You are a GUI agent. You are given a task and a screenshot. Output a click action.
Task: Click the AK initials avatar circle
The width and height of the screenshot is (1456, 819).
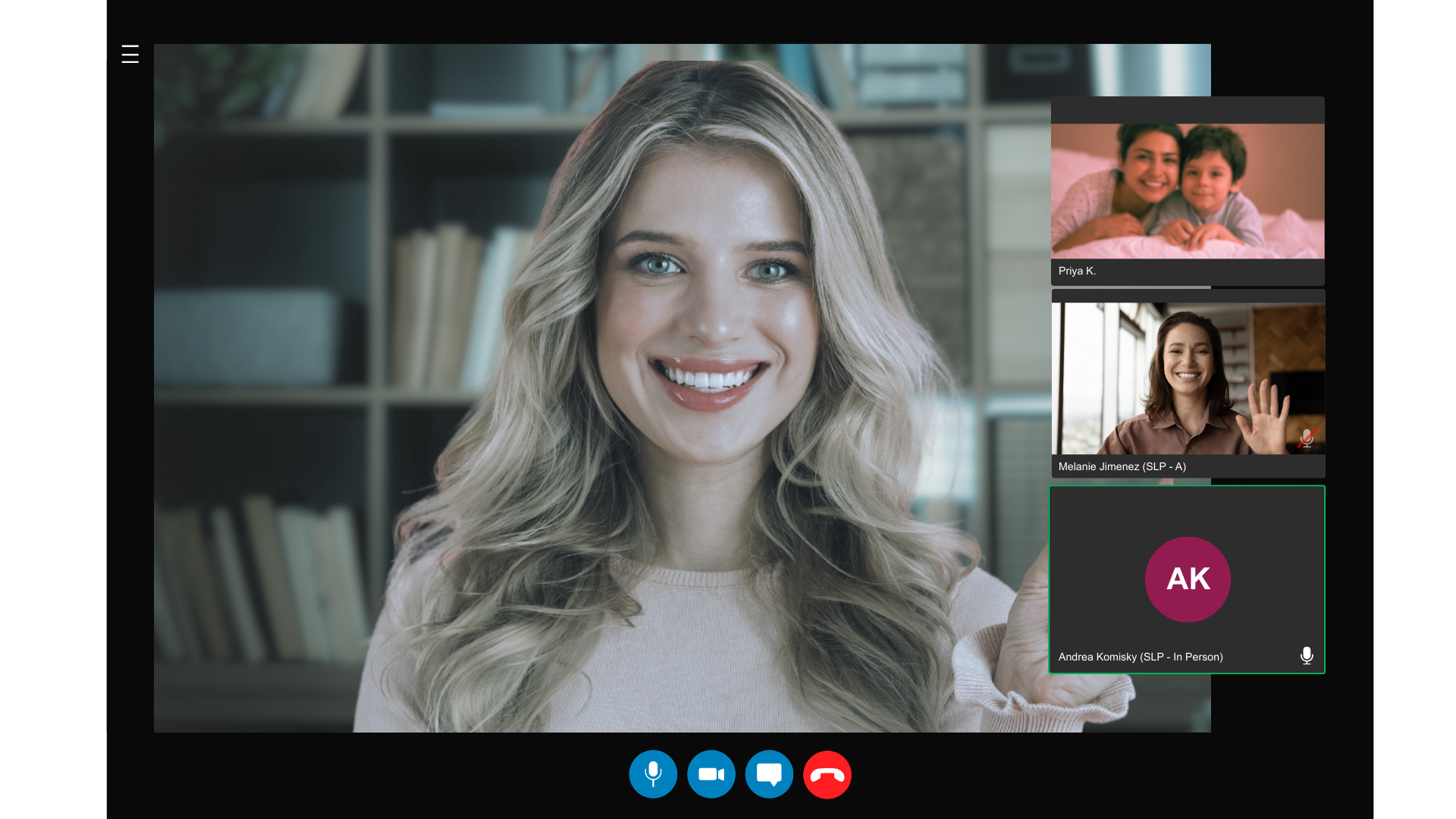click(x=1188, y=579)
